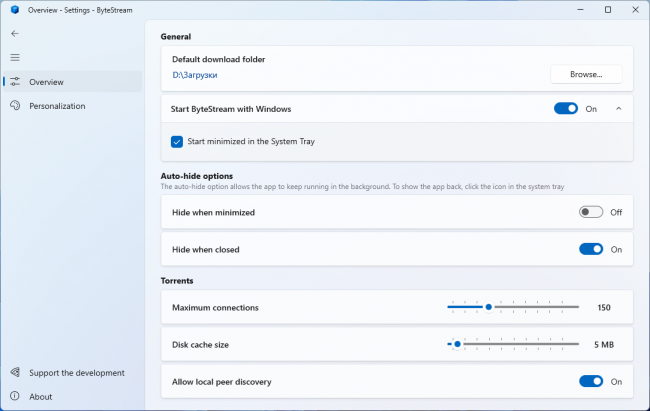Image resolution: width=650 pixels, height=411 pixels.
Task: Click the Disk cache size label
Action: pos(200,345)
